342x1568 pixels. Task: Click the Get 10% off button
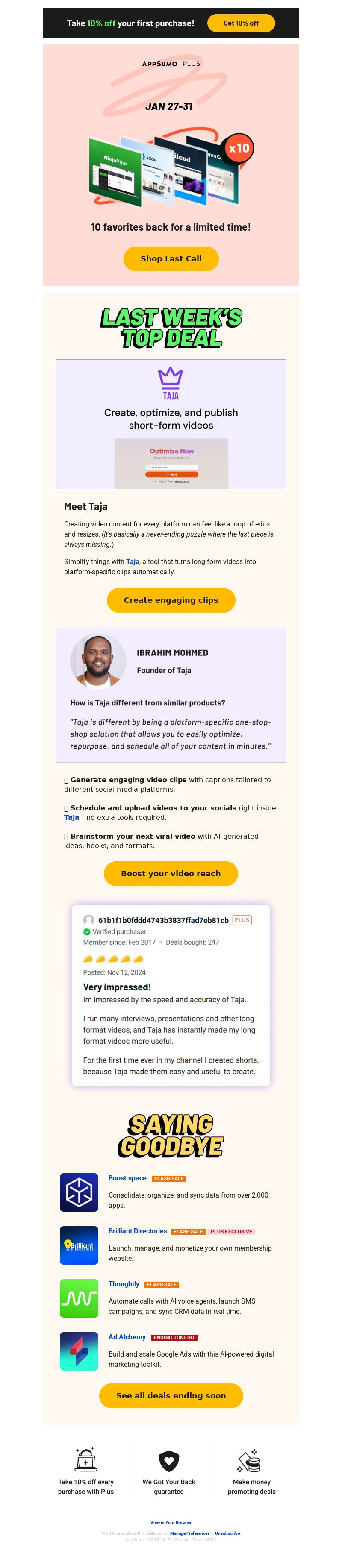point(241,23)
